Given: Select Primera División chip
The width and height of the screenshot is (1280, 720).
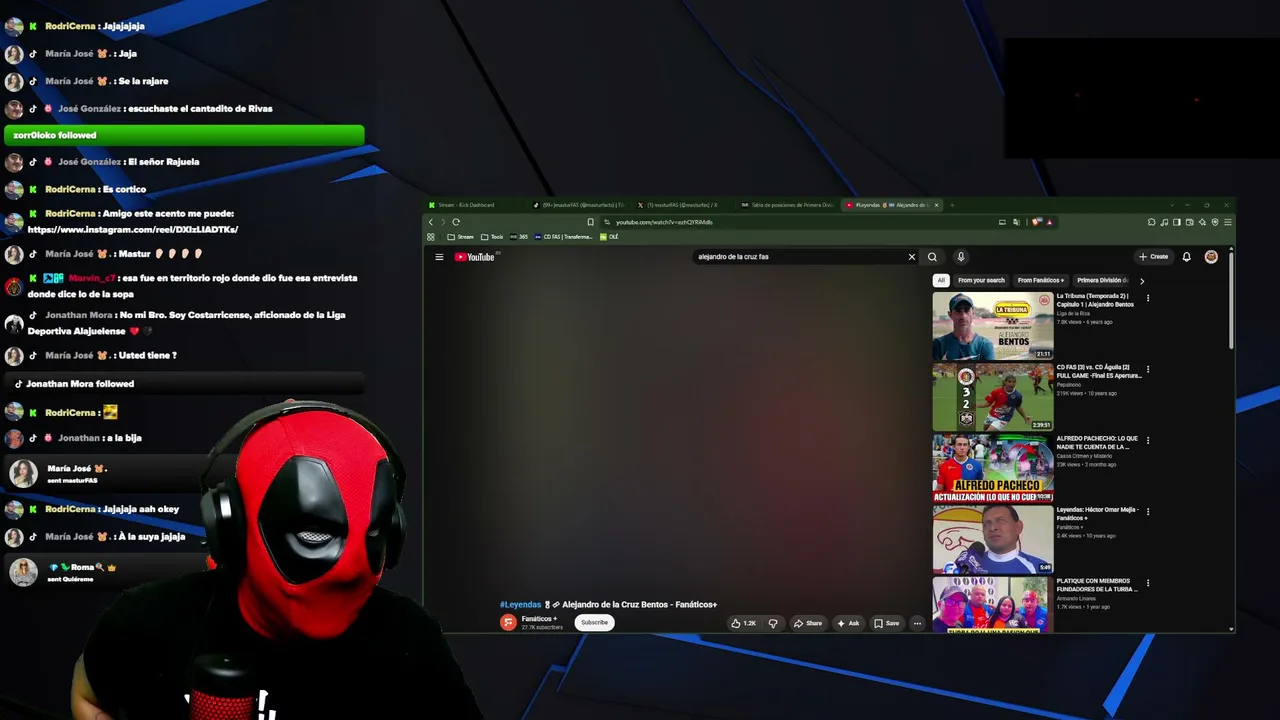Looking at the screenshot, I should (1102, 280).
